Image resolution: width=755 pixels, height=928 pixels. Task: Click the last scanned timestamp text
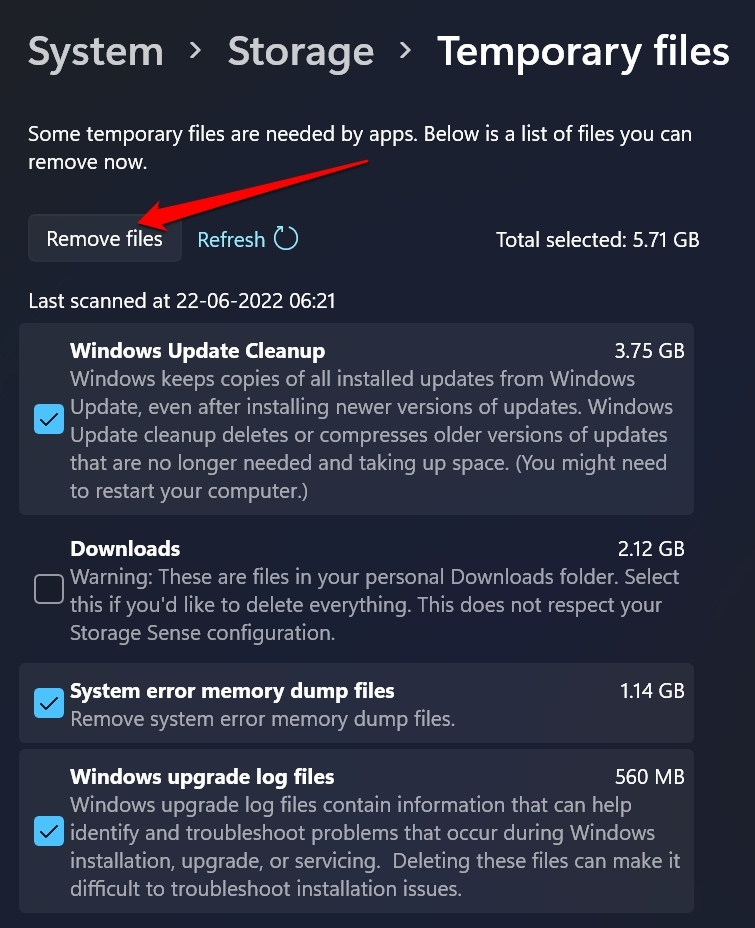[181, 300]
